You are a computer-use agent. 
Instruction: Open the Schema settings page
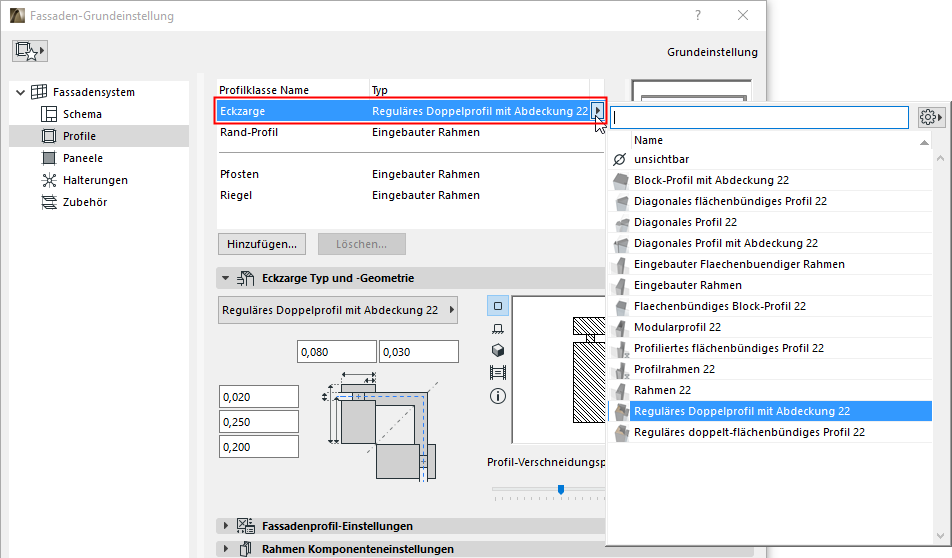coord(82,114)
